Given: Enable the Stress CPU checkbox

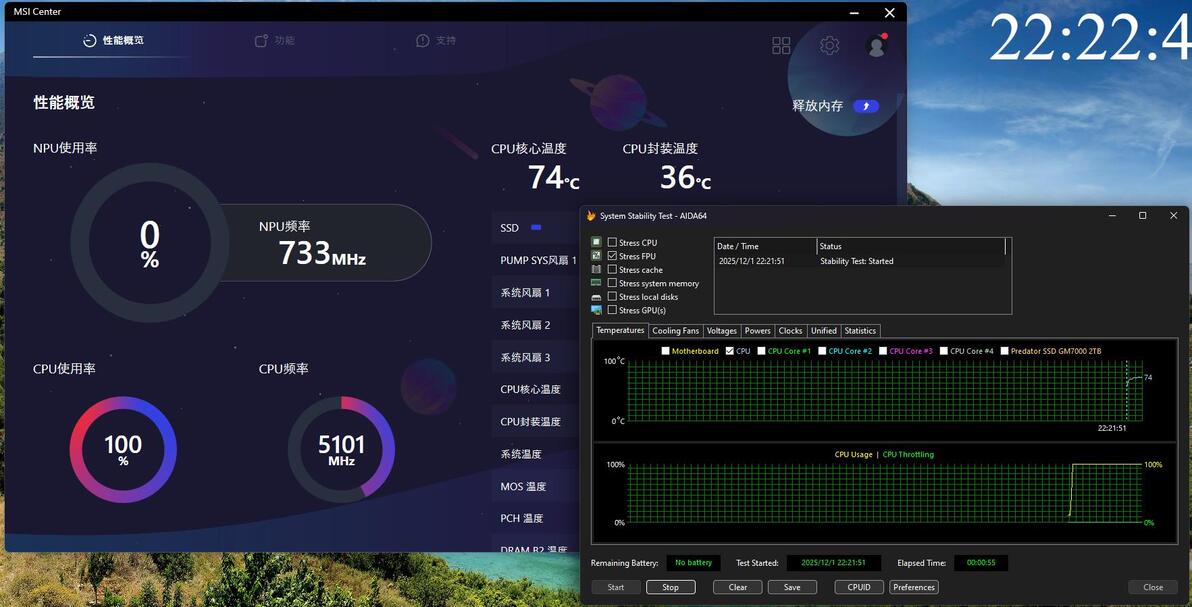Looking at the screenshot, I should point(612,243).
